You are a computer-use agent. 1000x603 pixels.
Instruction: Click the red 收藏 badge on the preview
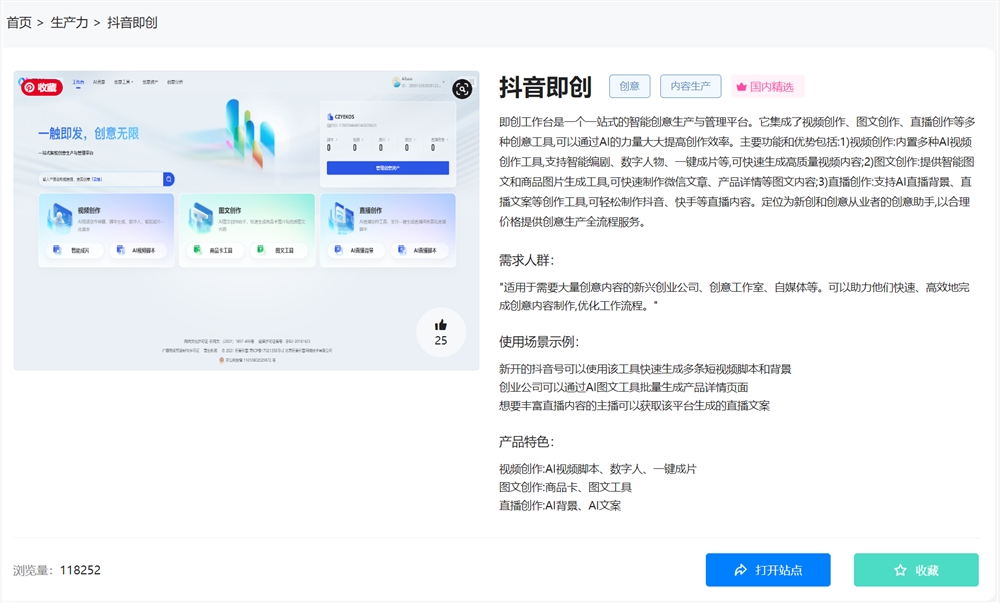point(40,89)
